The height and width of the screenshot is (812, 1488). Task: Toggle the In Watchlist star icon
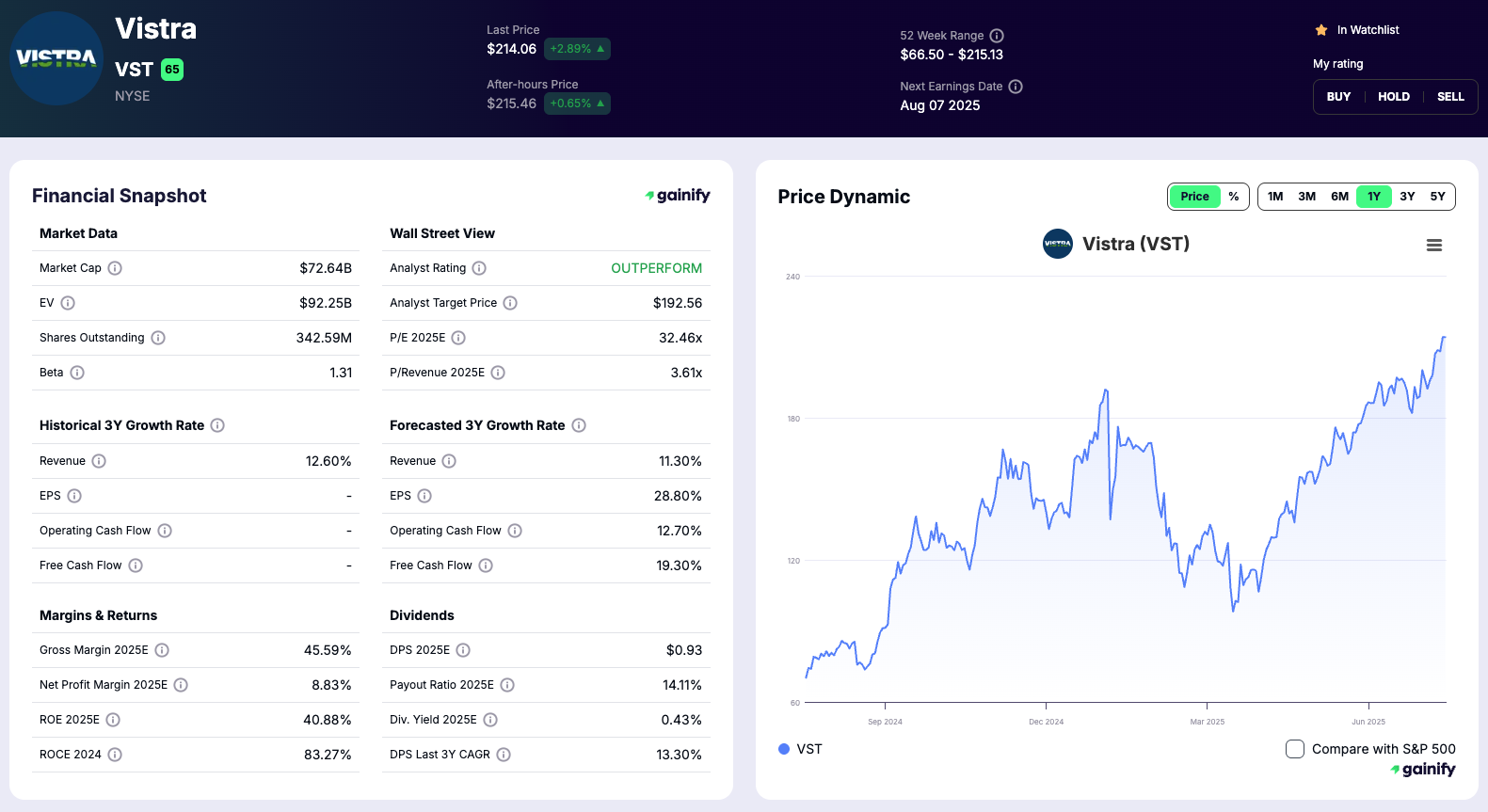tap(1321, 30)
